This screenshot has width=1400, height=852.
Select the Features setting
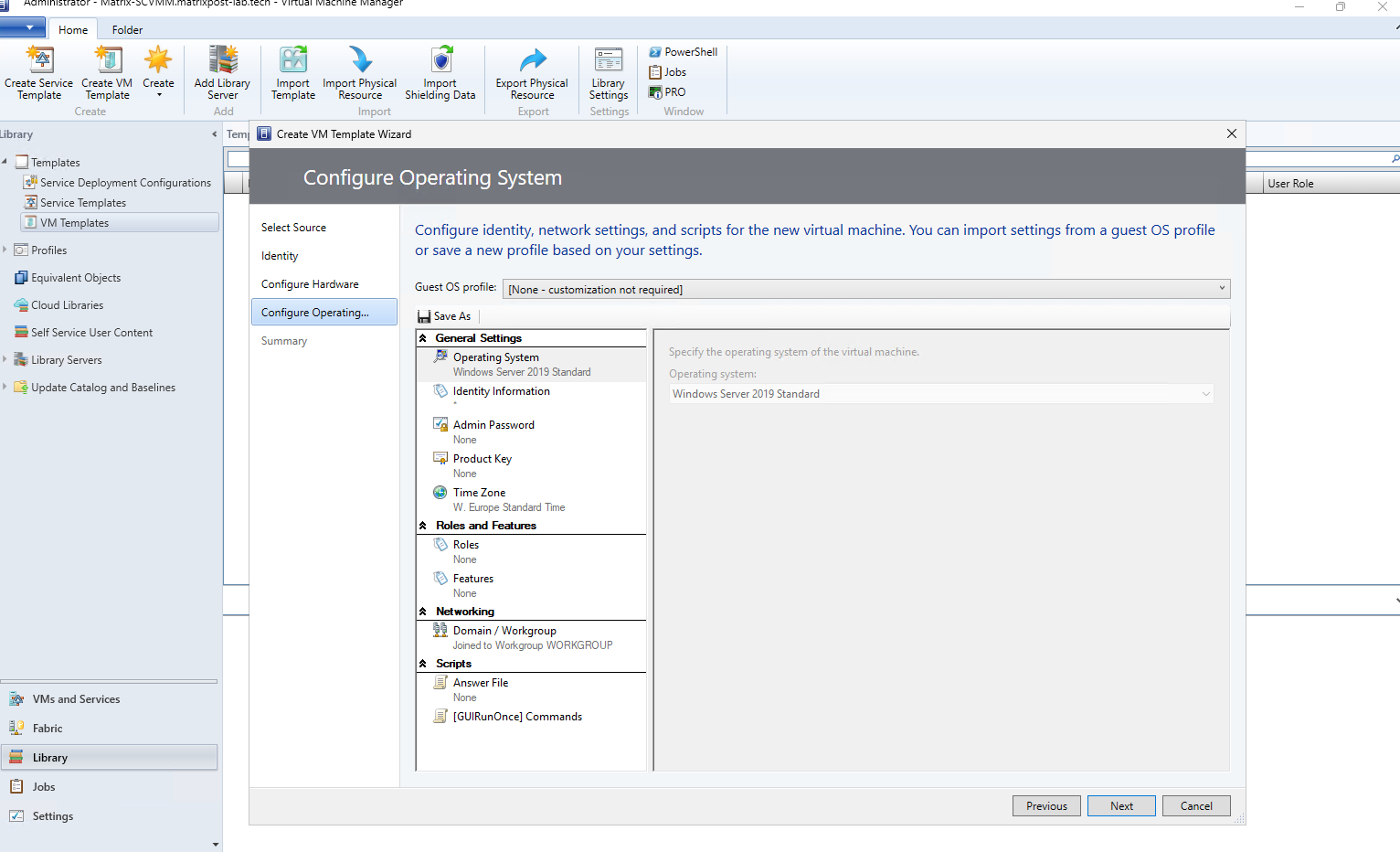[532, 585]
